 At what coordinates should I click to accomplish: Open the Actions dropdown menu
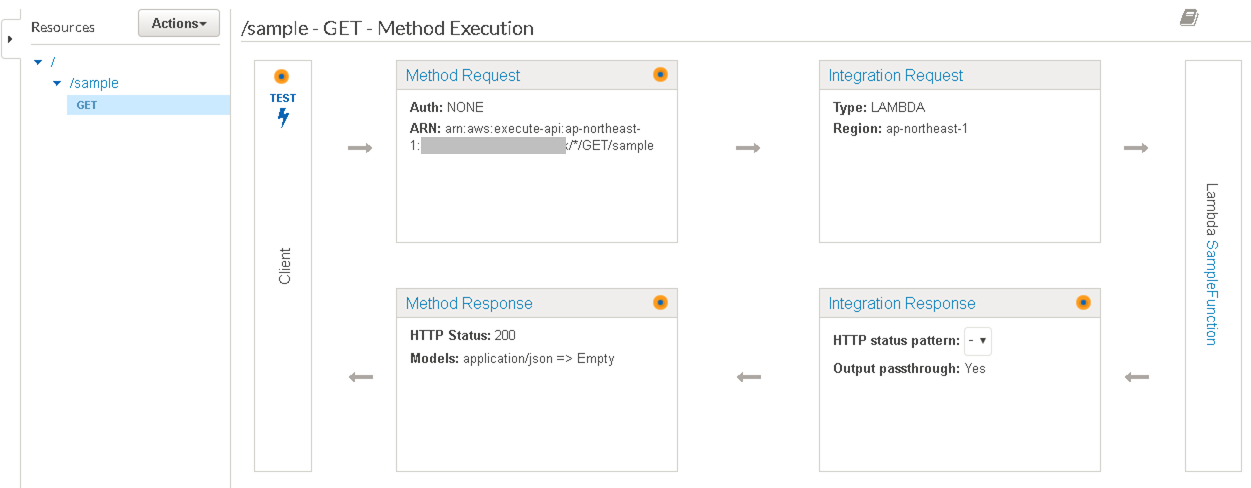point(178,23)
